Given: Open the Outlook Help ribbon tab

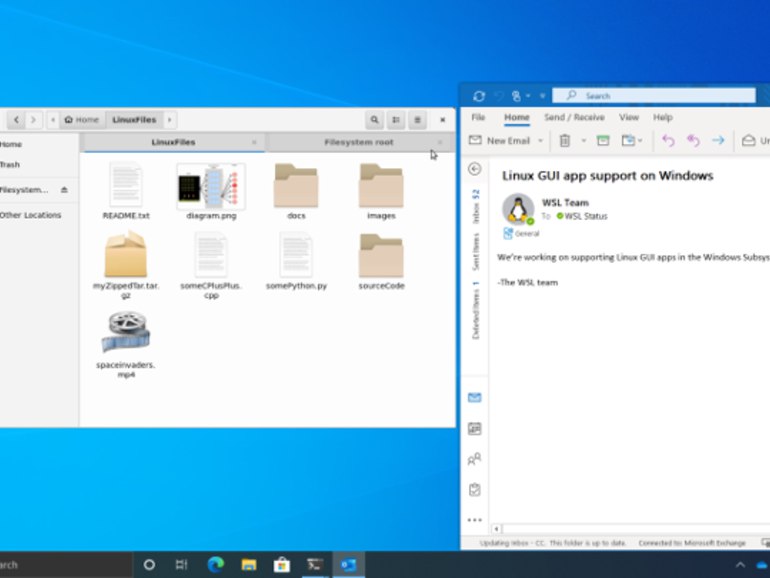Looking at the screenshot, I should click(x=662, y=117).
